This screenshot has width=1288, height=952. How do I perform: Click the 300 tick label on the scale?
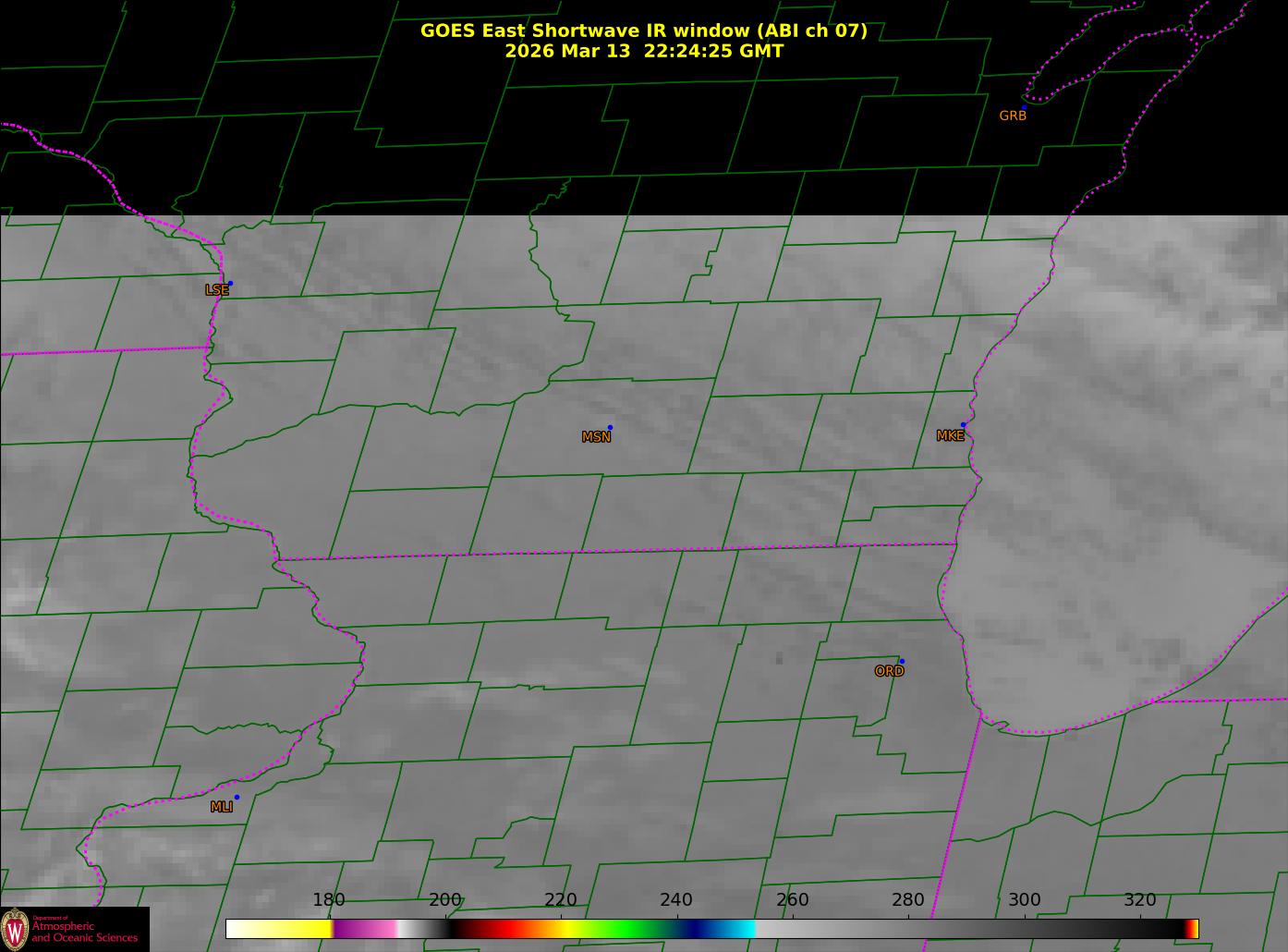pyautogui.click(x=1024, y=899)
